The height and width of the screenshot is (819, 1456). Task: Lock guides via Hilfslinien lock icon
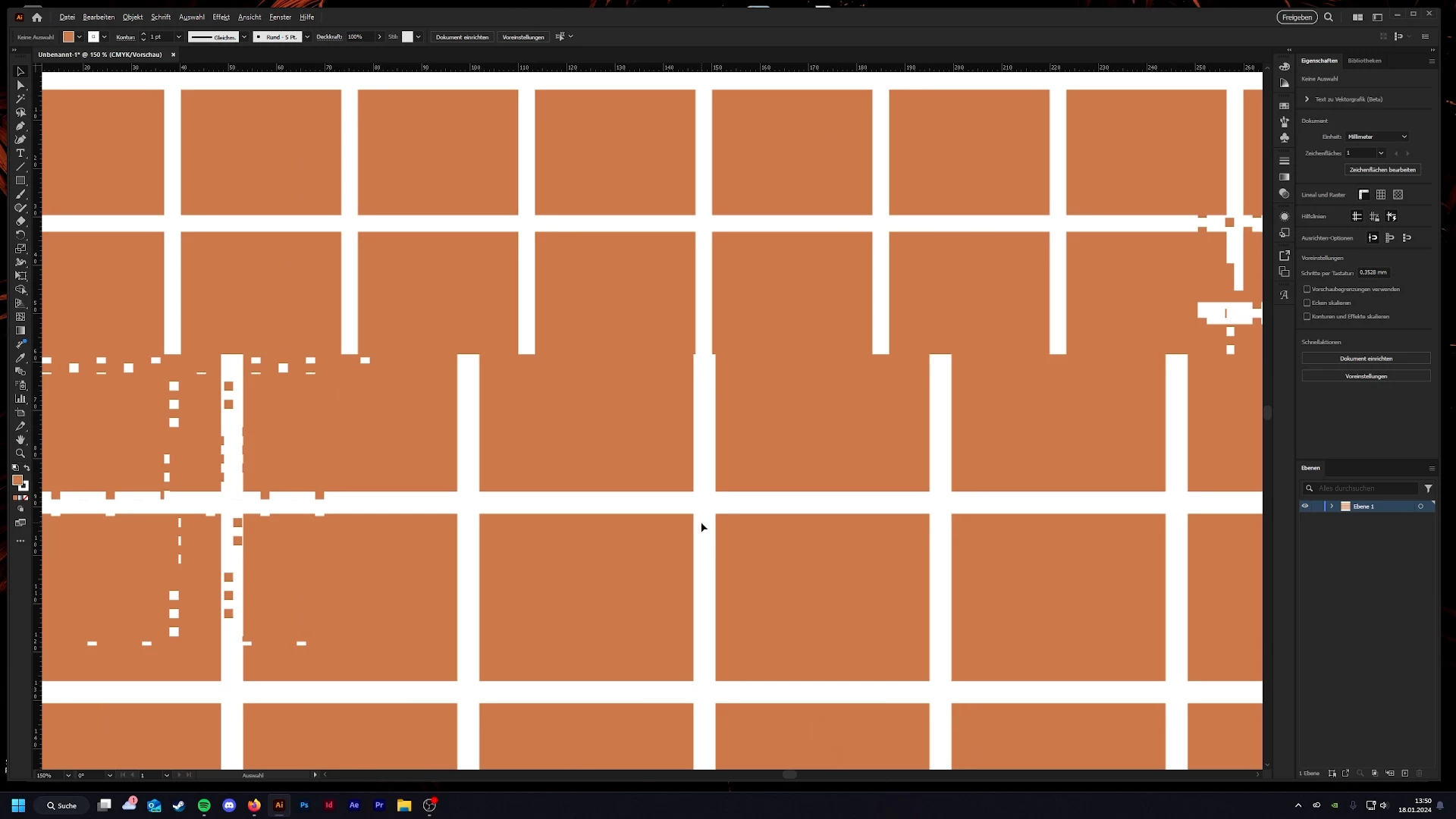click(x=1374, y=217)
